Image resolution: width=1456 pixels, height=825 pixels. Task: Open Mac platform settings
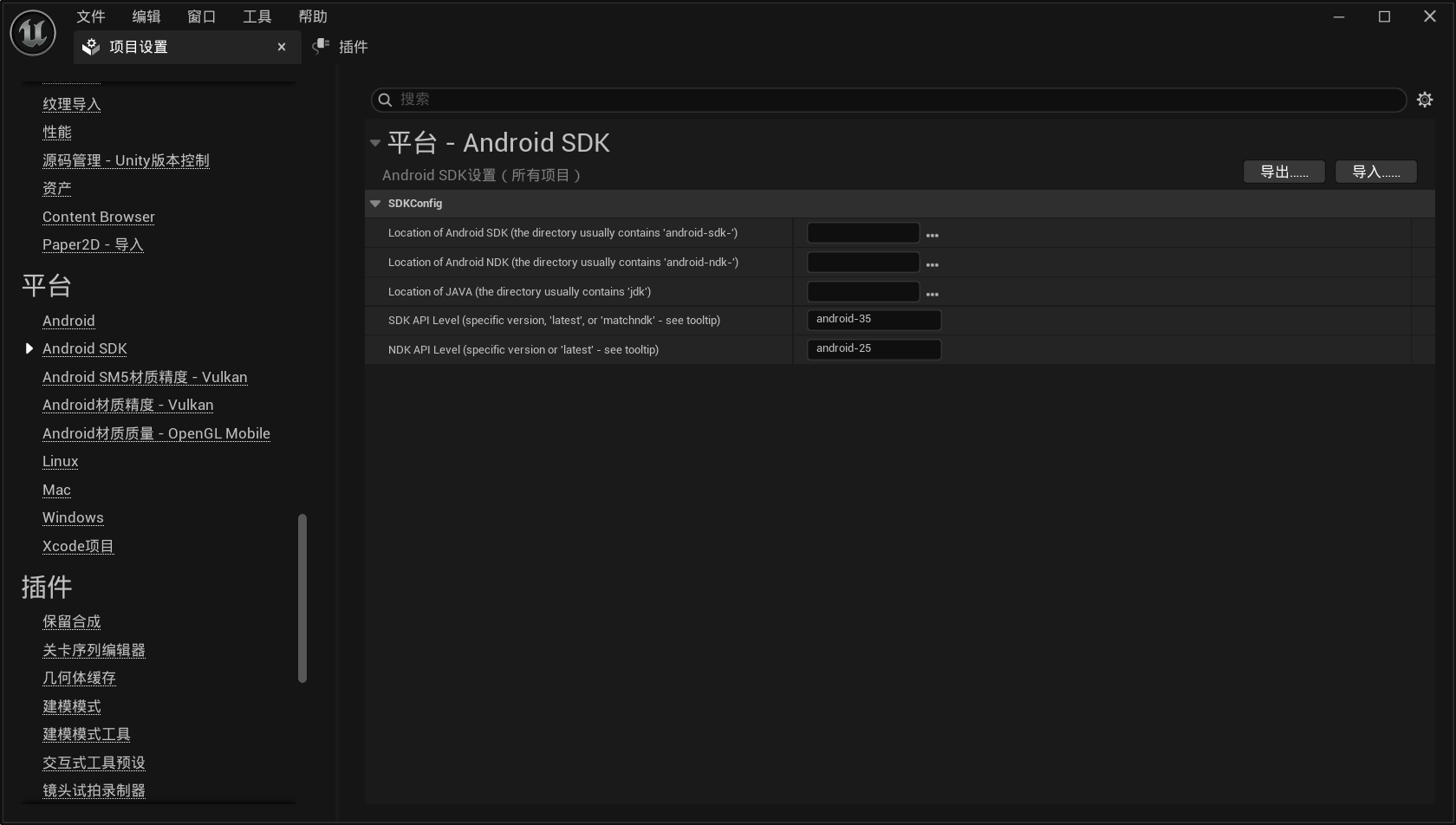pyautogui.click(x=56, y=490)
